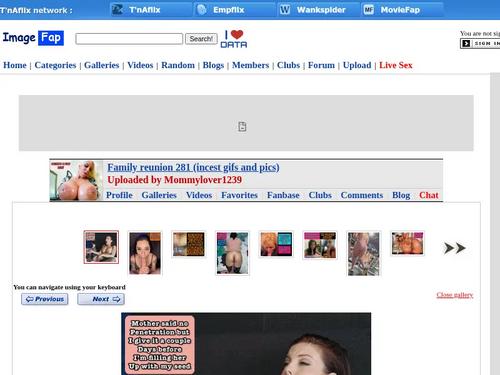Click the ImageFap logo
This screenshot has height=375, width=500.
tap(33, 38)
